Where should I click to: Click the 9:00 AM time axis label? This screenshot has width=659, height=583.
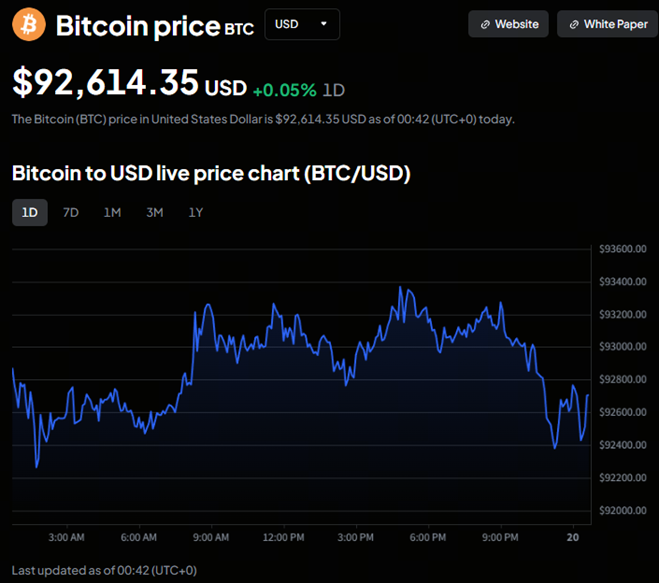coord(211,538)
